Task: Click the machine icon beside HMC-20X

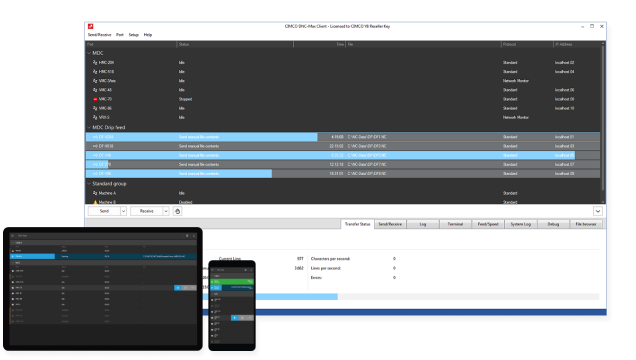Action: (x=95, y=62)
